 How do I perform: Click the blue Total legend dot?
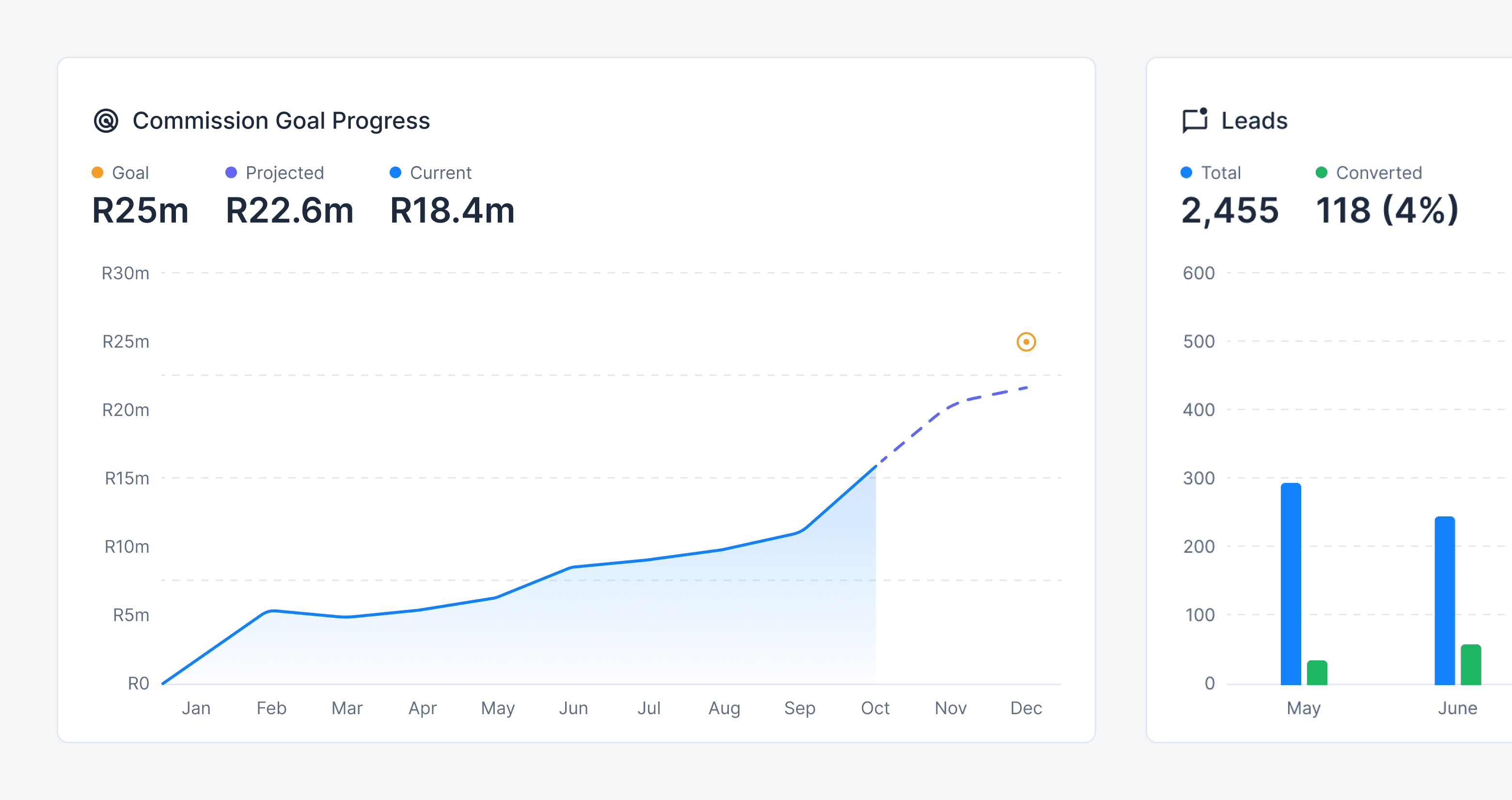coord(1186,173)
